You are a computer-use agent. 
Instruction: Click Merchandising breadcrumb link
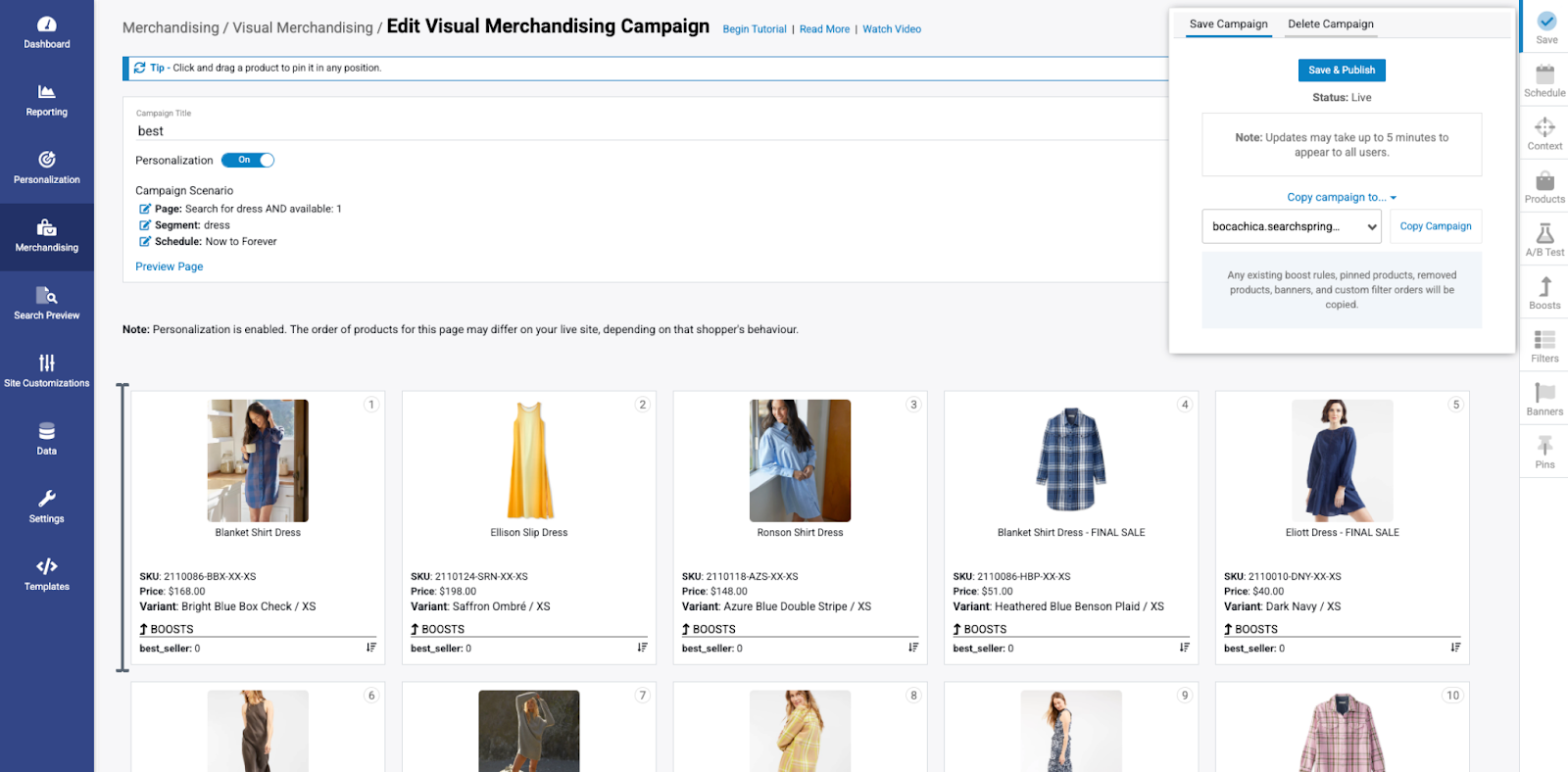[171, 27]
